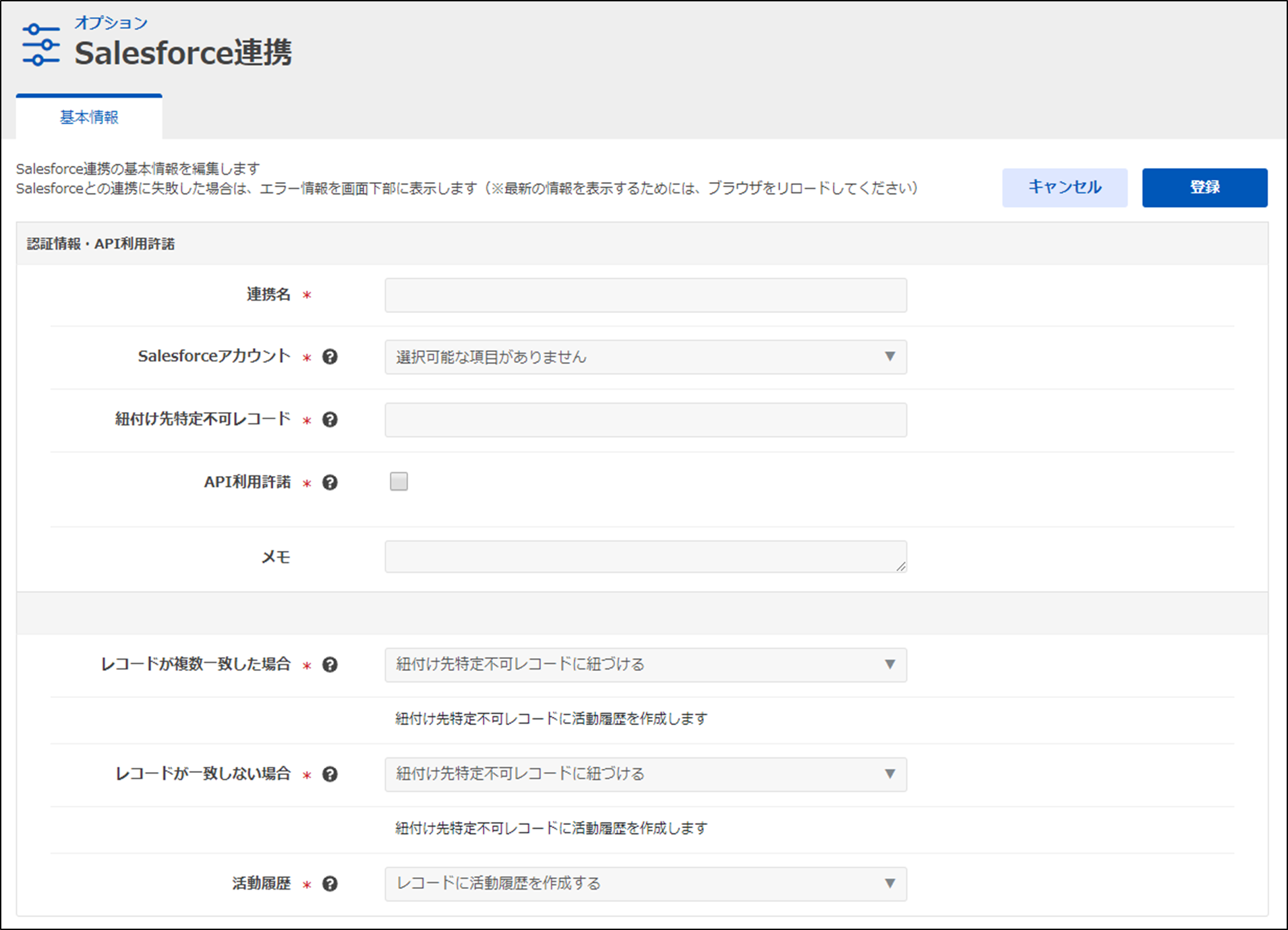
Task: Open the レコードが複数一致した場合 dropdown
Action: [645, 665]
